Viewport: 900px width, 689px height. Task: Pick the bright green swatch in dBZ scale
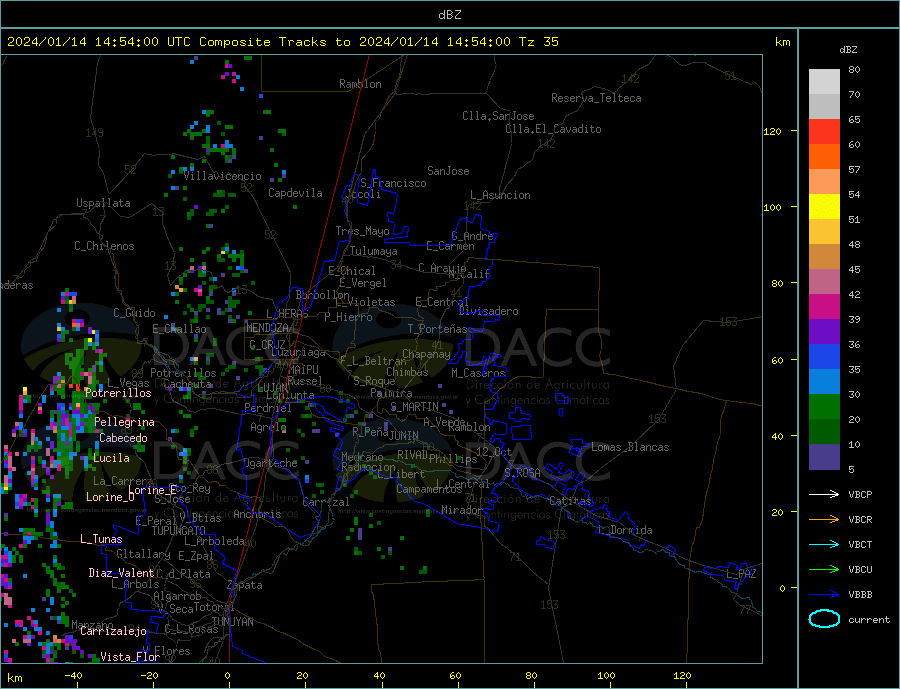click(824, 407)
